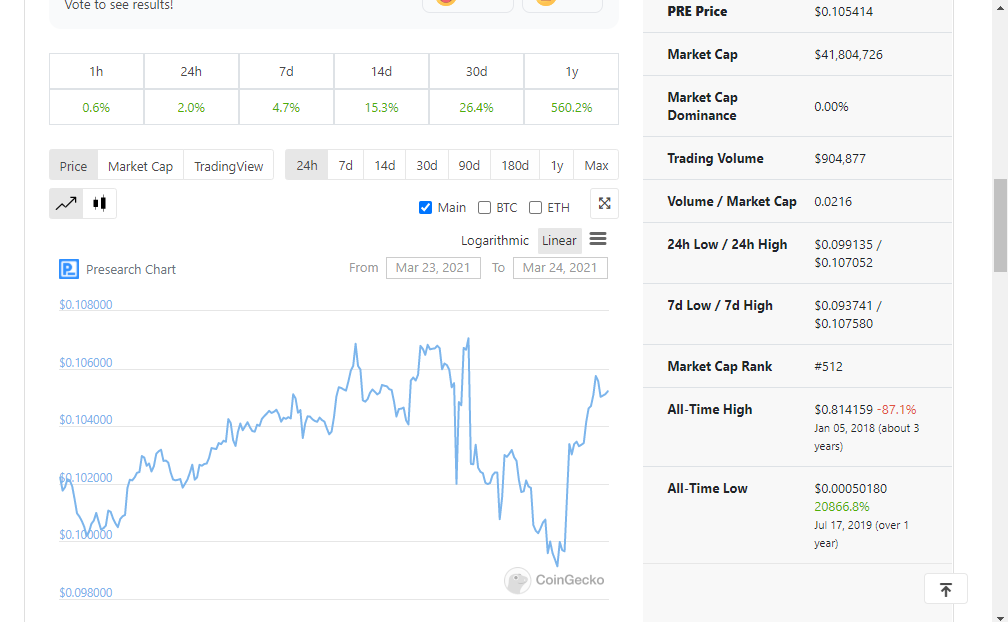
Task: Select the 7d chart range
Action: 346,165
